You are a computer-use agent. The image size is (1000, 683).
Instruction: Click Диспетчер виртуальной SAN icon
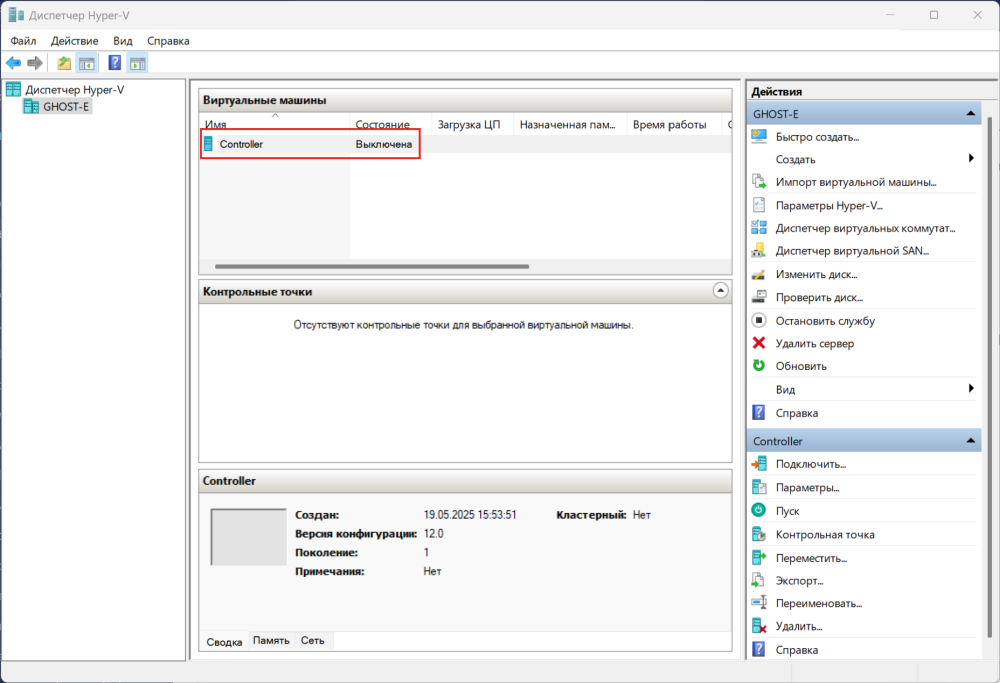[759, 251]
